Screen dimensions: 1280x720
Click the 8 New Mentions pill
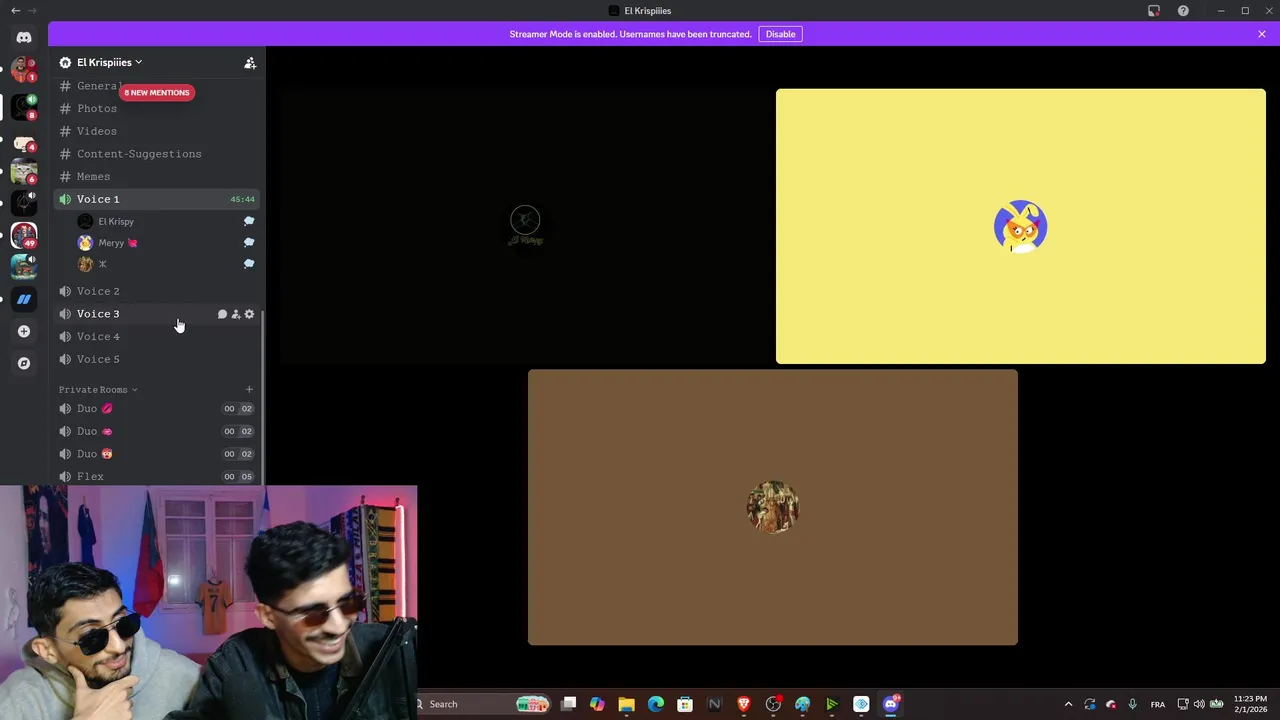pos(156,93)
